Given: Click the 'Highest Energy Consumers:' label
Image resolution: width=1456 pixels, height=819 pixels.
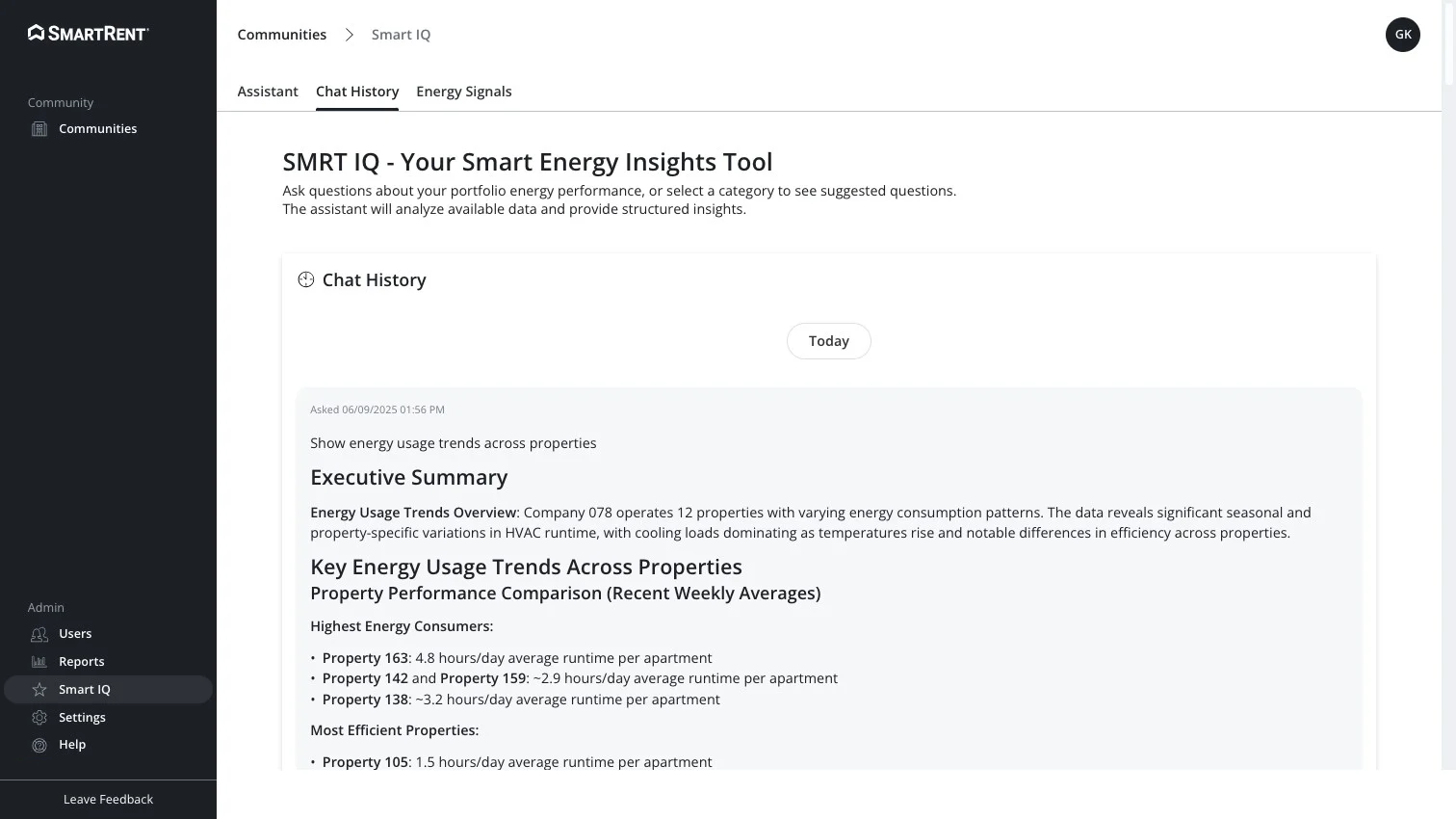Looking at the screenshot, I should click(x=402, y=626).
